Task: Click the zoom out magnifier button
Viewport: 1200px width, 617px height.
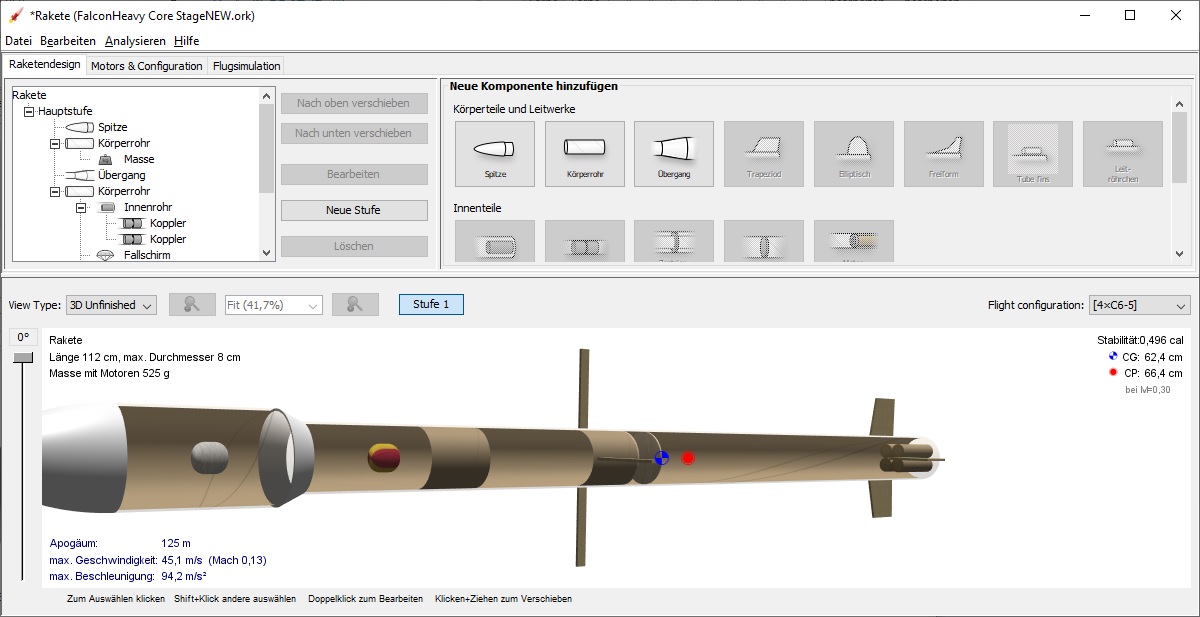Action: [192, 305]
